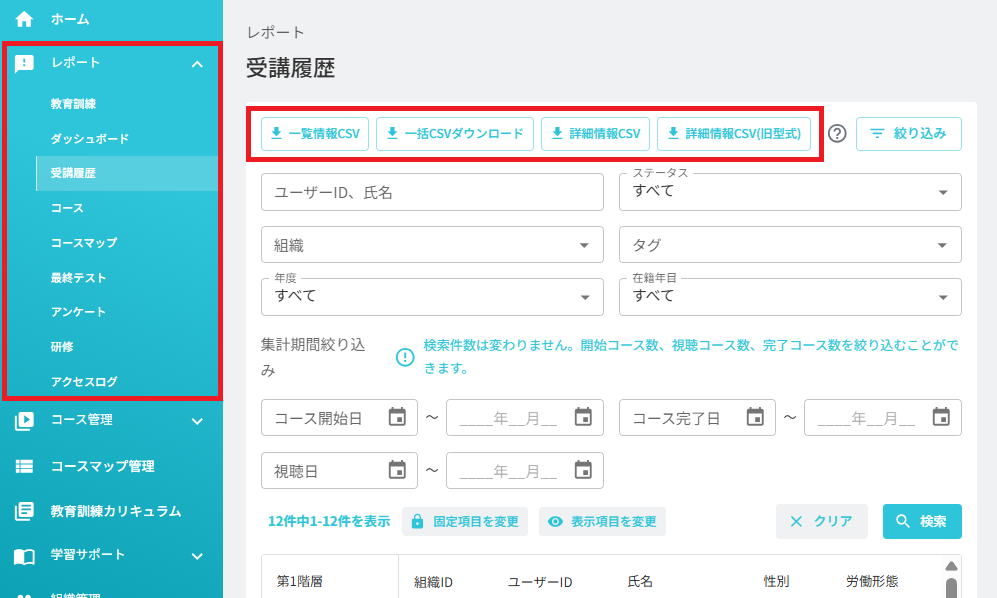Screen dimensions: 997x598
Task: Click the 氏名 column header
Action: [x=640, y=581]
